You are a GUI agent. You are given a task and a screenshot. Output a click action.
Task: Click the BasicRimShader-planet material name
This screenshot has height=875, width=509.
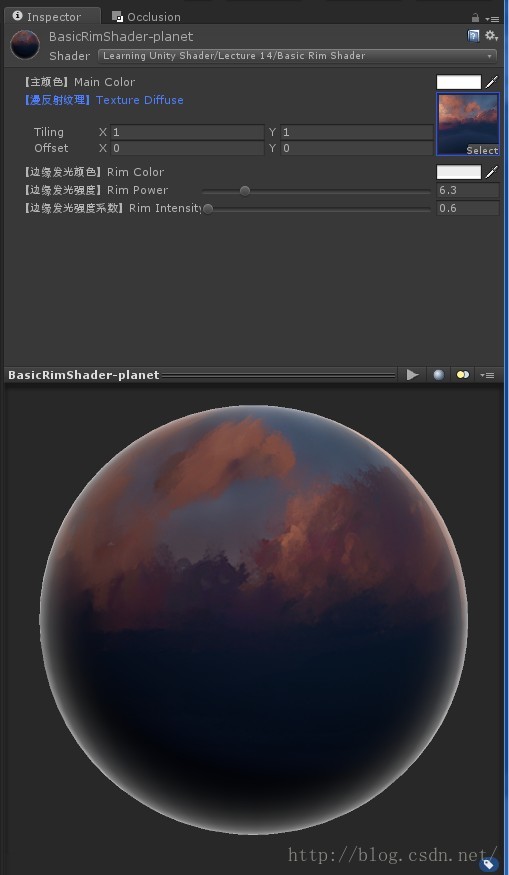tap(121, 37)
